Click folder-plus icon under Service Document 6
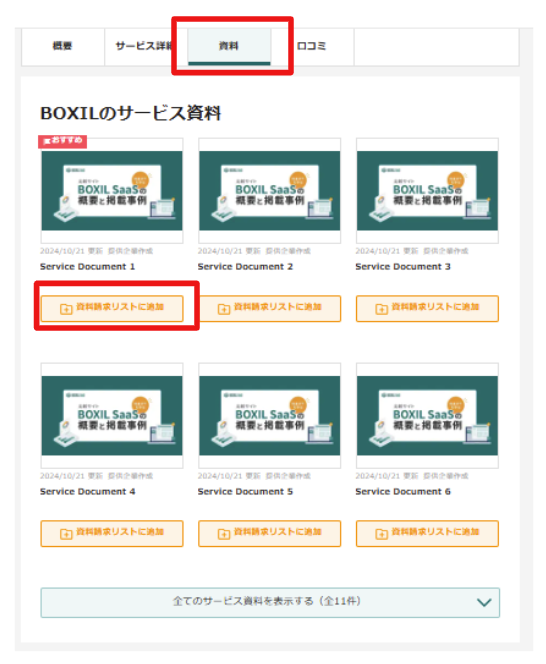The image size is (546, 664). tap(381, 534)
